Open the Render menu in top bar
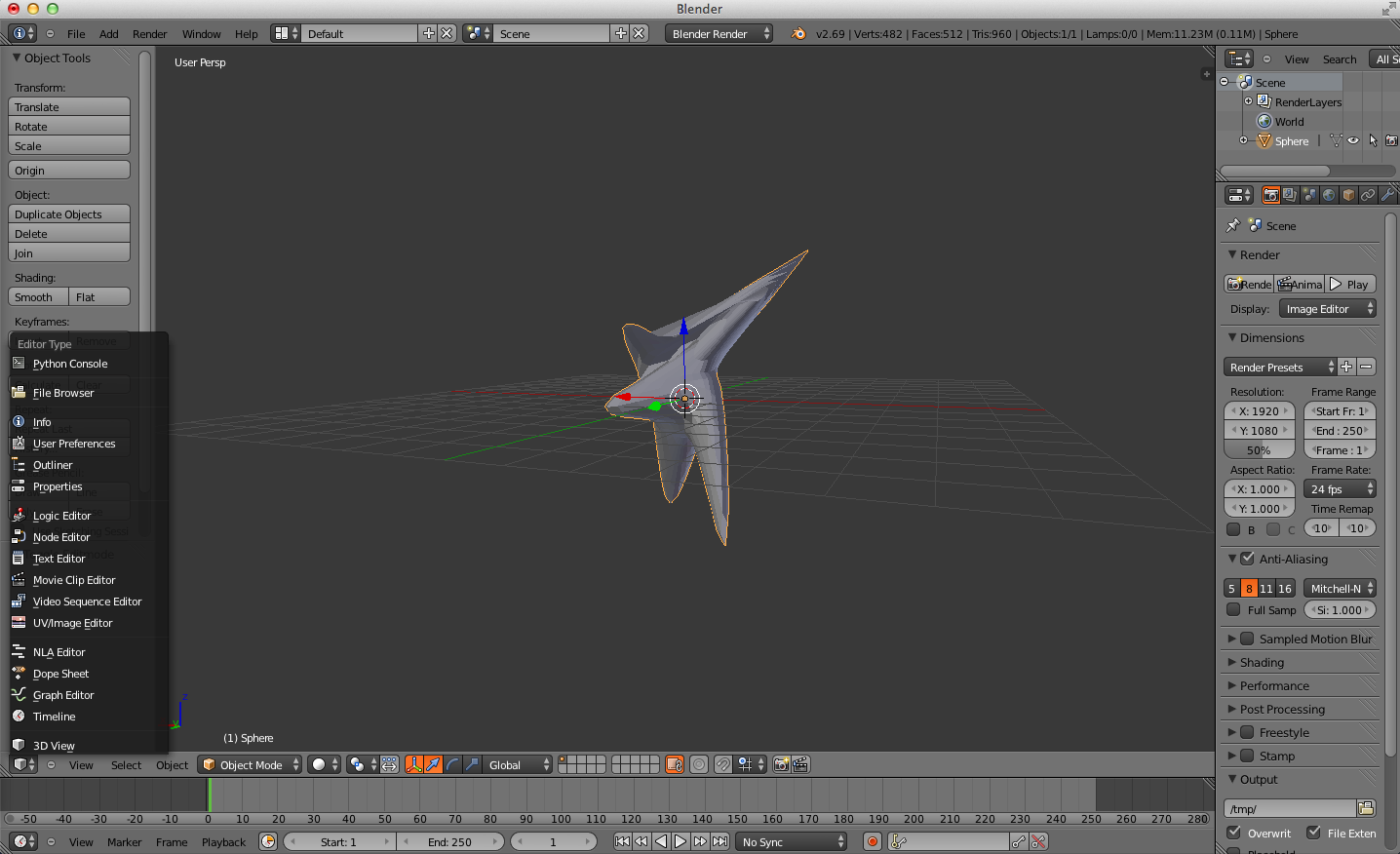Viewport: 1400px width, 854px height. [x=149, y=34]
